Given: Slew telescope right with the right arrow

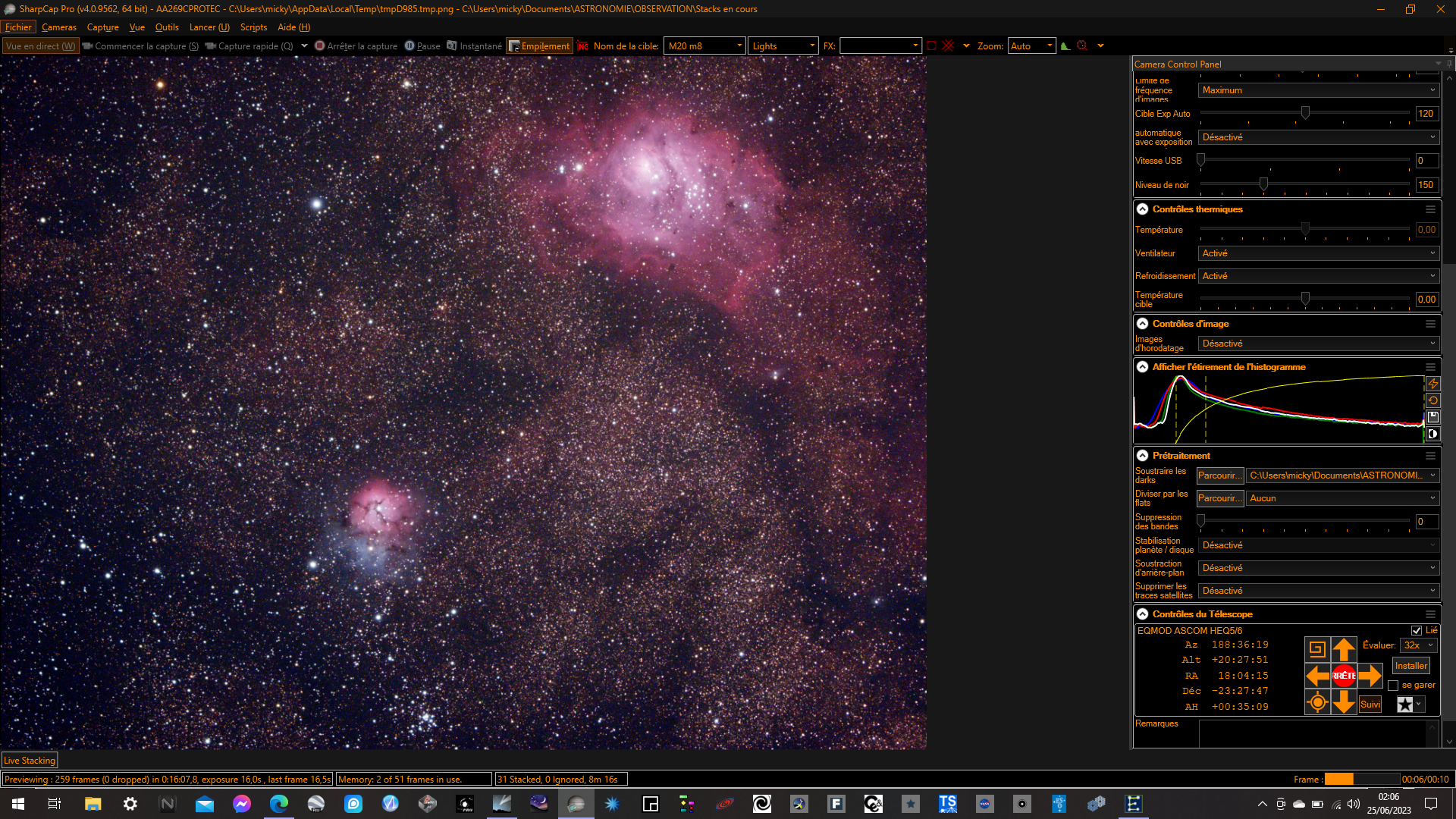Looking at the screenshot, I should [x=1370, y=676].
